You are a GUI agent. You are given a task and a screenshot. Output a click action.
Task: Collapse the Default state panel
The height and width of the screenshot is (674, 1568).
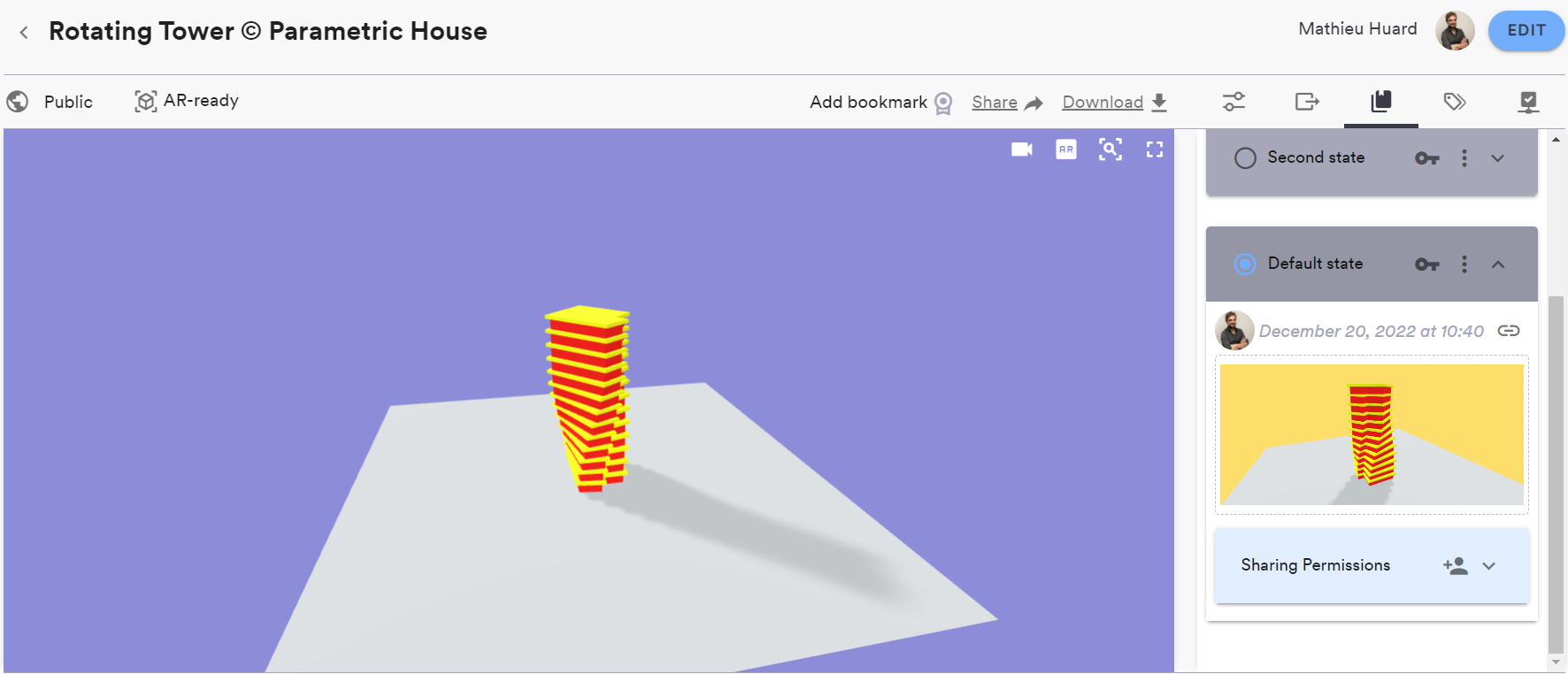point(1498,264)
